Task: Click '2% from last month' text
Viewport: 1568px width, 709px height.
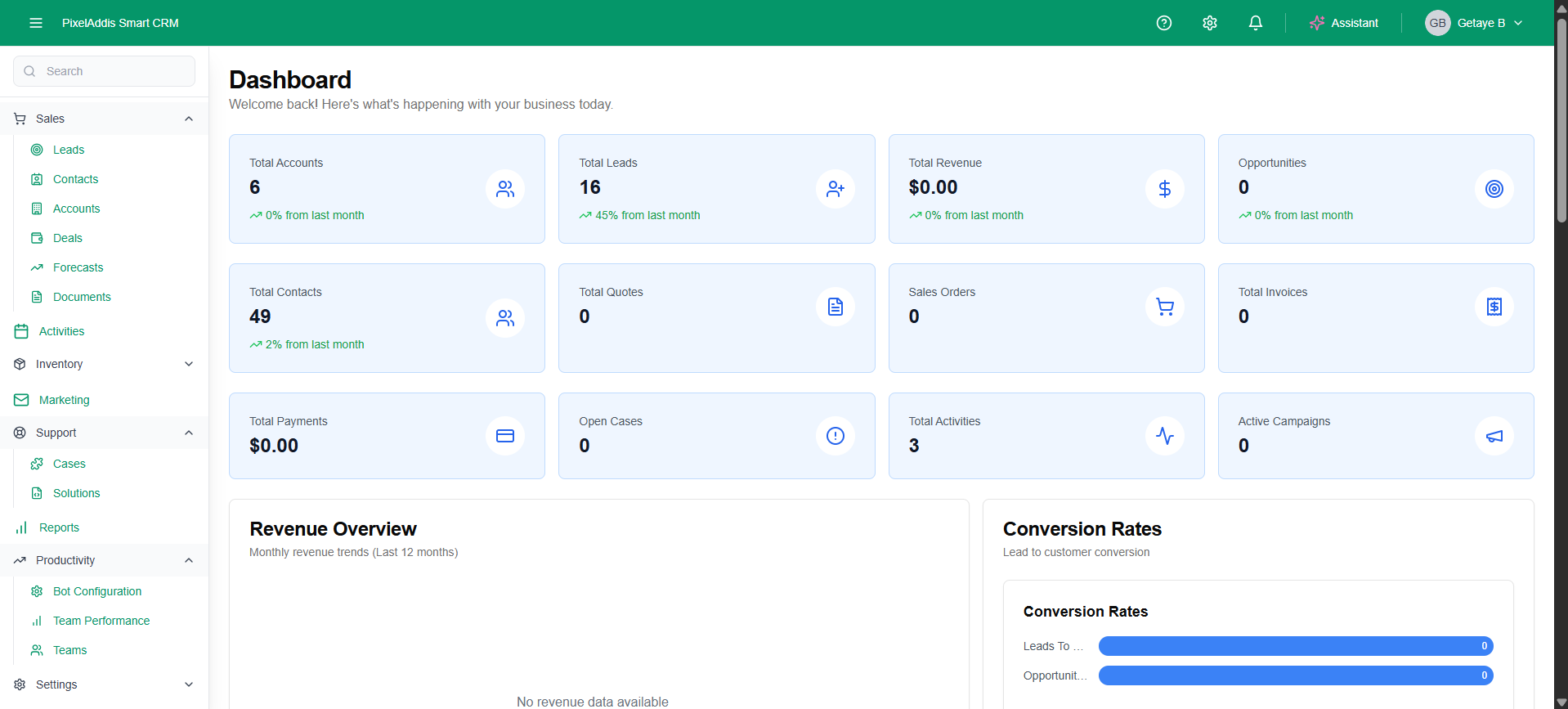Action: pyautogui.click(x=315, y=344)
